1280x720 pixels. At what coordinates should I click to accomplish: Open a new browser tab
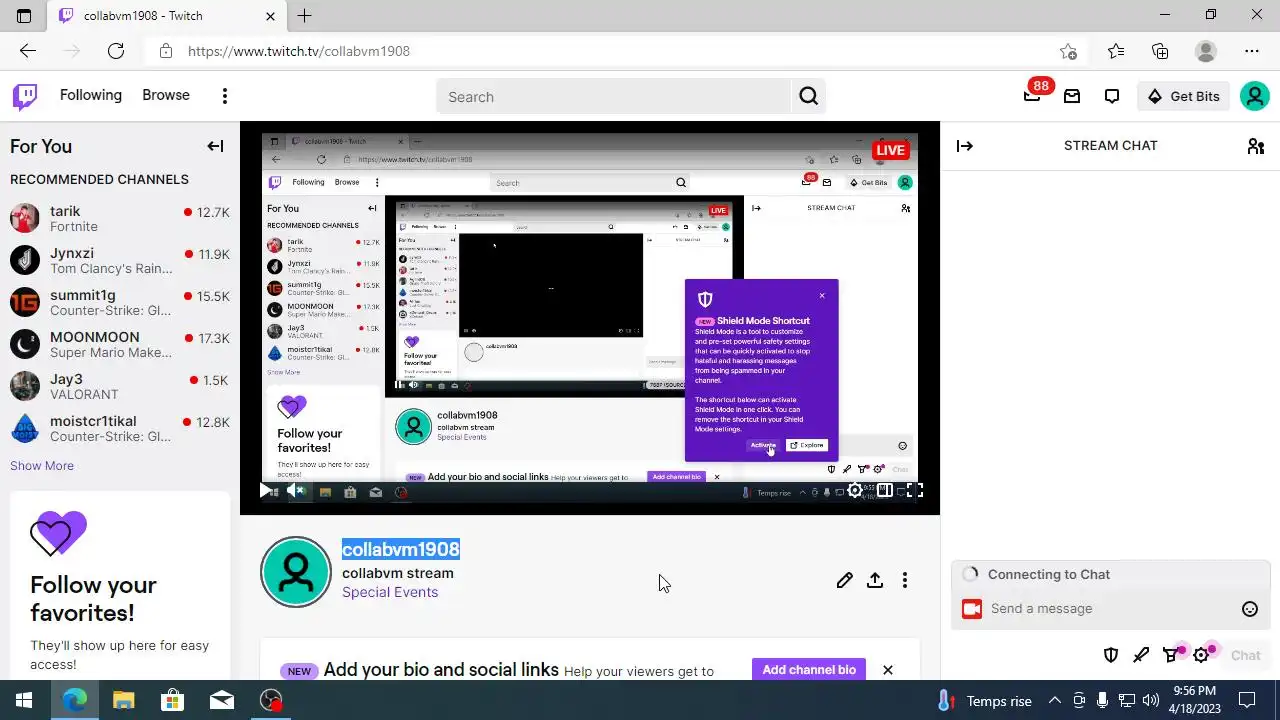pyautogui.click(x=304, y=16)
